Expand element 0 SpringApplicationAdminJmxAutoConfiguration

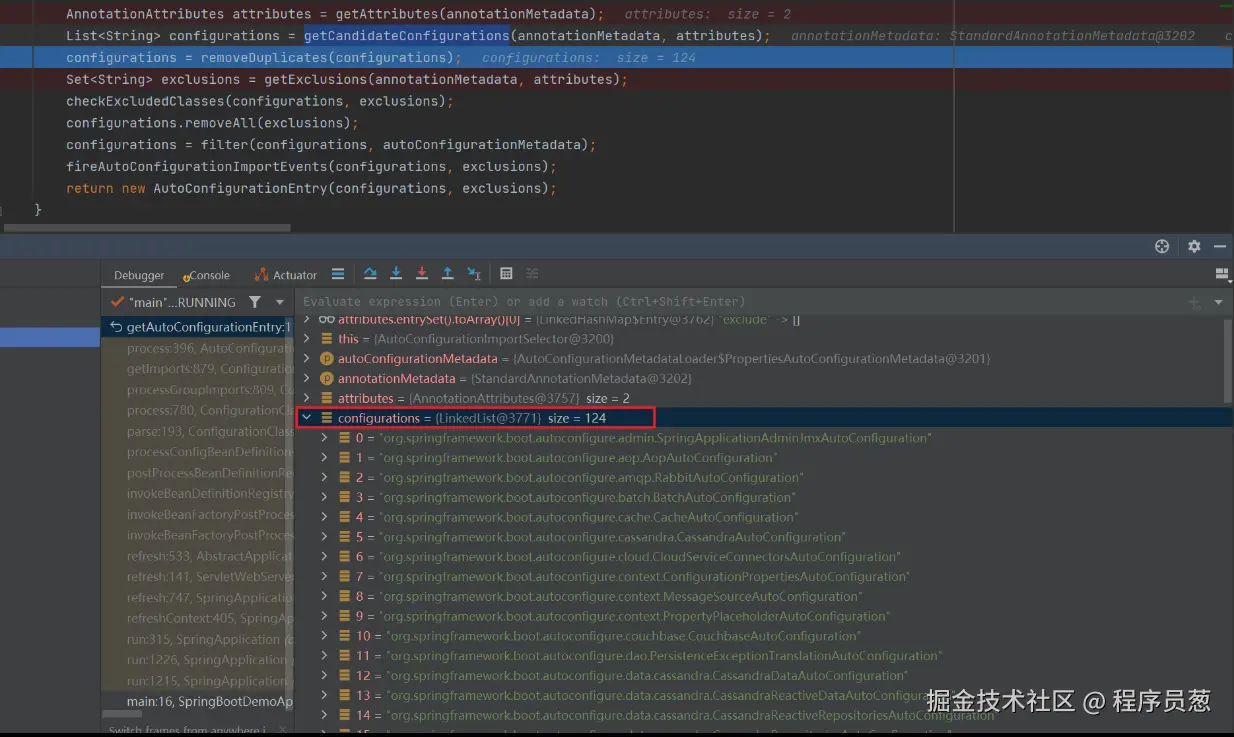(324, 438)
